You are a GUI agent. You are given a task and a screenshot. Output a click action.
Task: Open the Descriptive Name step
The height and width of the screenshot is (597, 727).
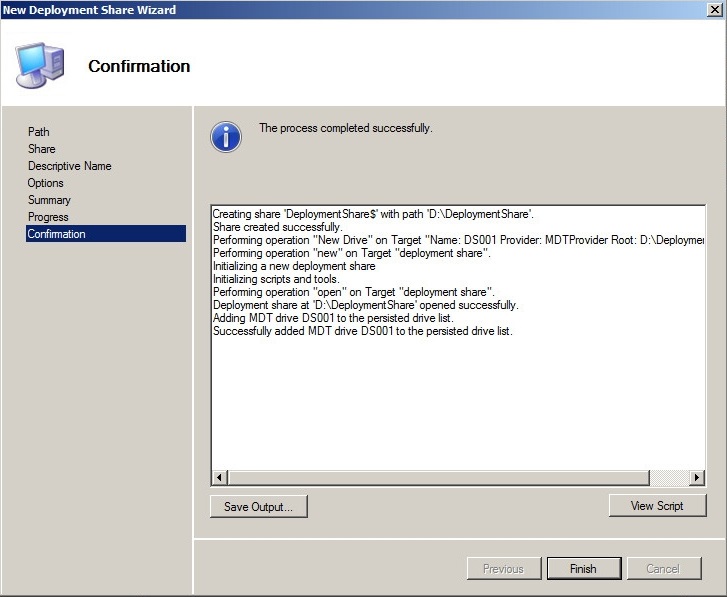click(x=70, y=166)
